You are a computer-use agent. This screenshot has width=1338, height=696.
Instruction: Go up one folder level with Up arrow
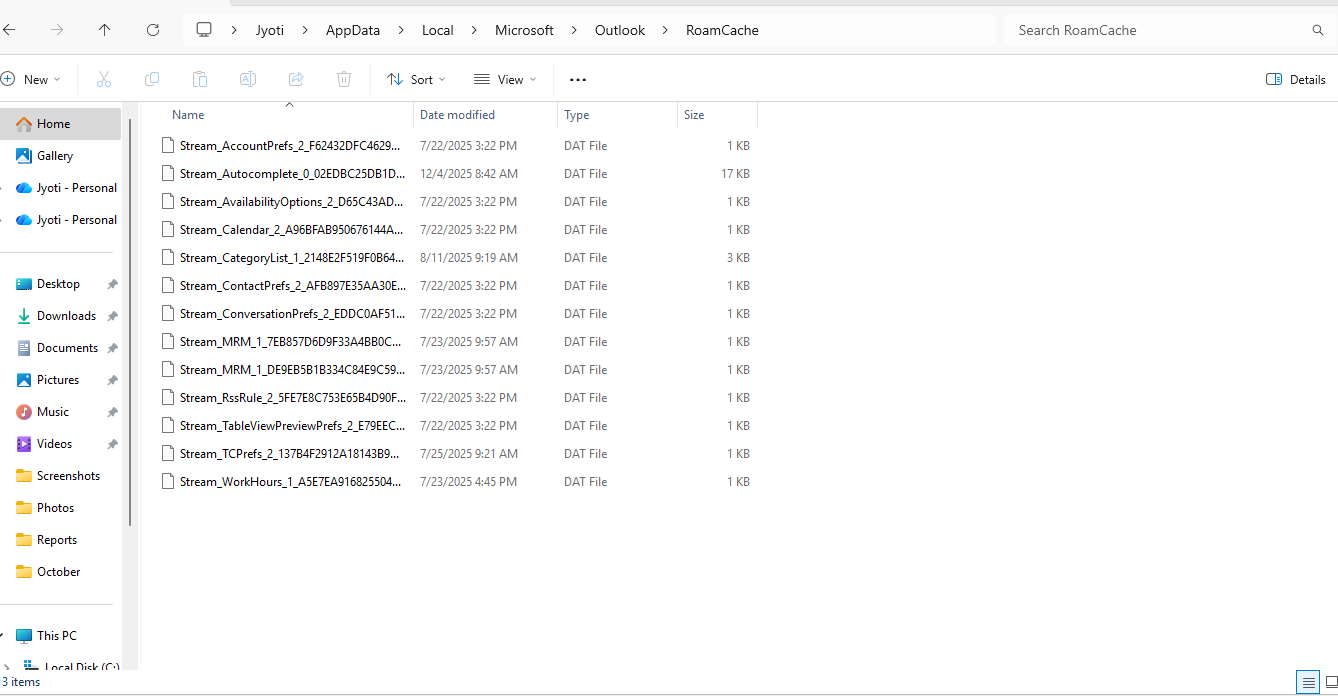pos(105,30)
